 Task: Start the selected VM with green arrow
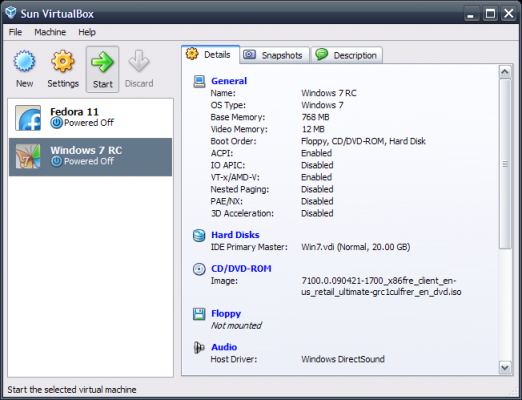[102, 62]
